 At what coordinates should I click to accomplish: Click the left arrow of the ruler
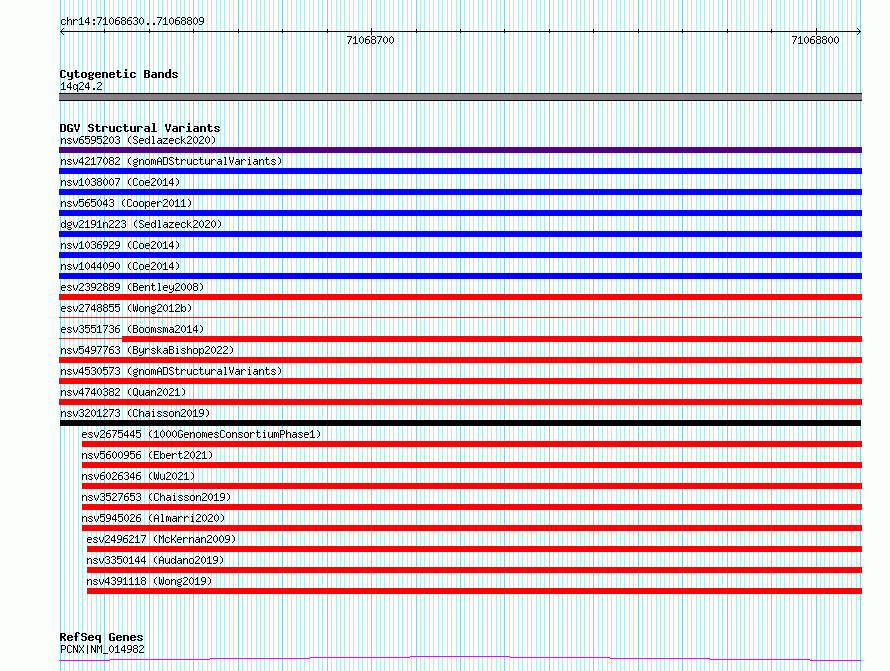[x=62, y=32]
